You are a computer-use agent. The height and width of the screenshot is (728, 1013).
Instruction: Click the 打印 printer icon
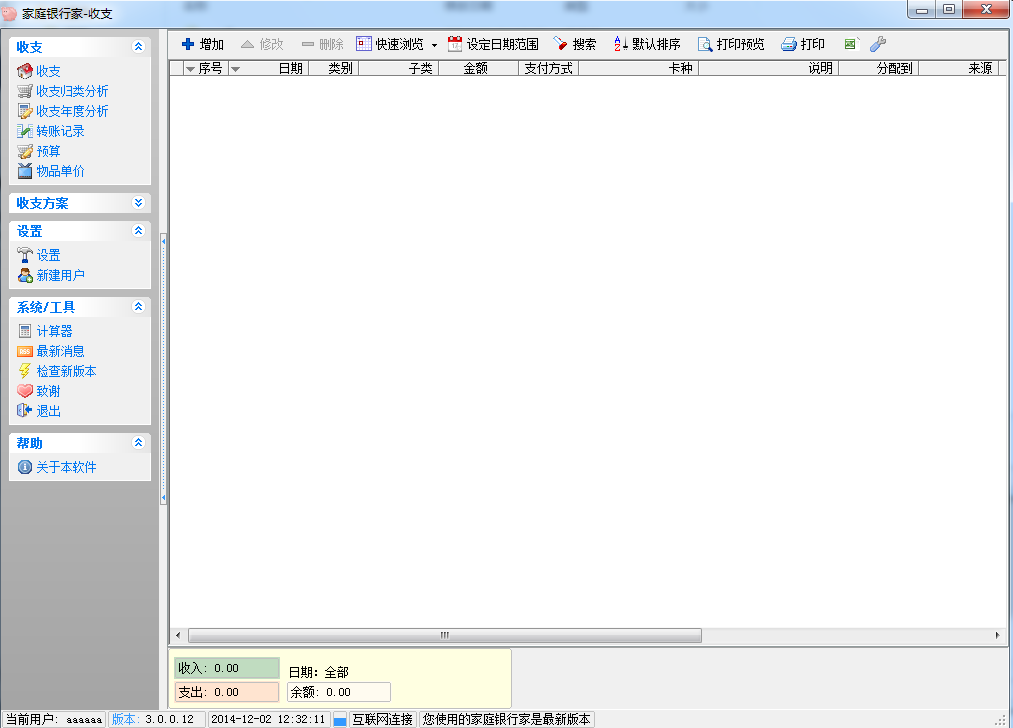click(788, 44)
